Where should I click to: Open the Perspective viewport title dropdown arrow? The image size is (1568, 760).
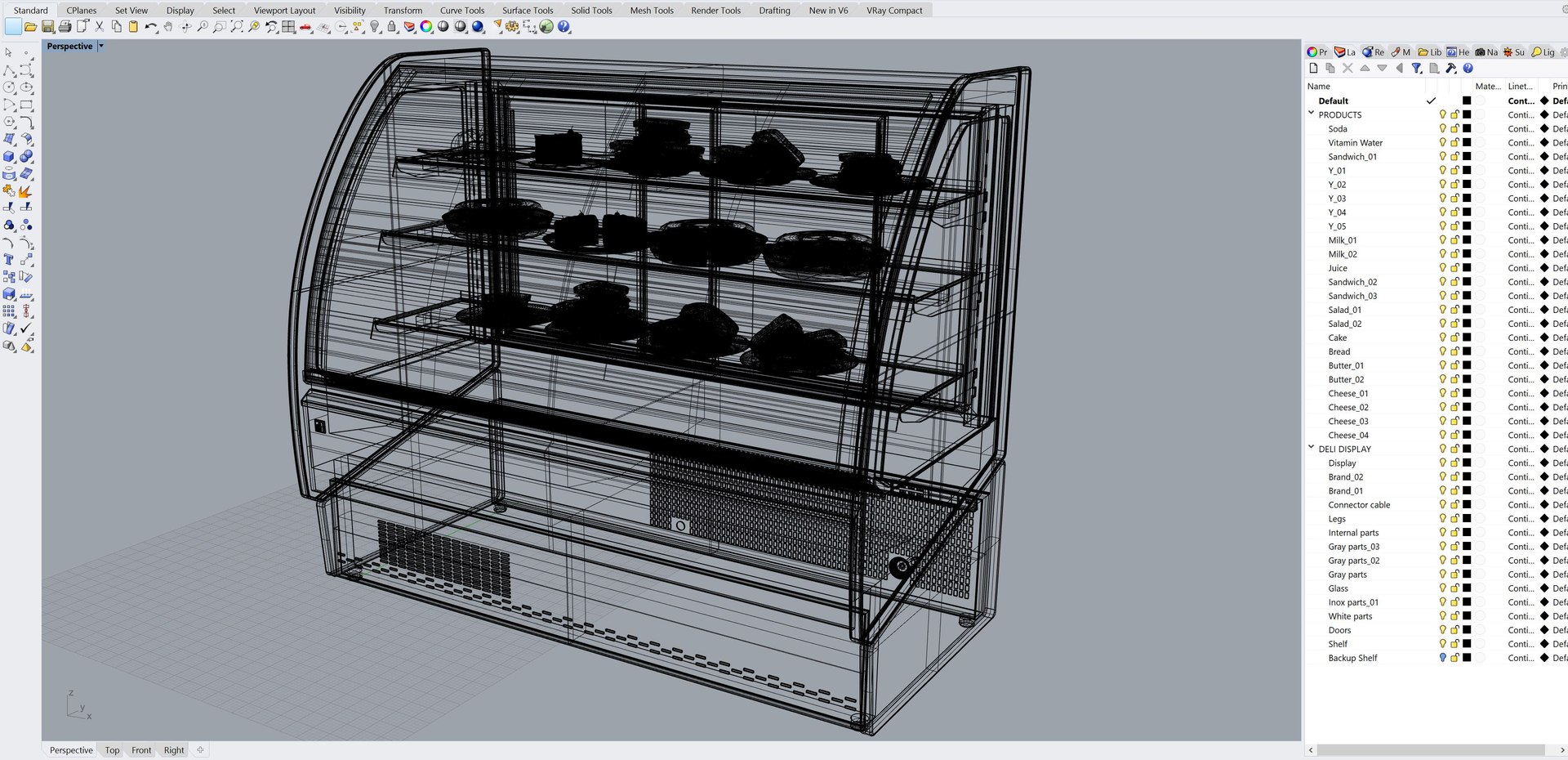(101, 47)
